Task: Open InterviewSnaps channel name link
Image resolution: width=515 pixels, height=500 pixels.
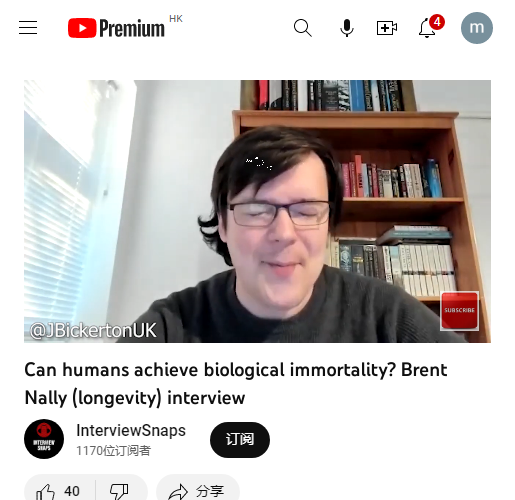Action: tap(131, 430)
